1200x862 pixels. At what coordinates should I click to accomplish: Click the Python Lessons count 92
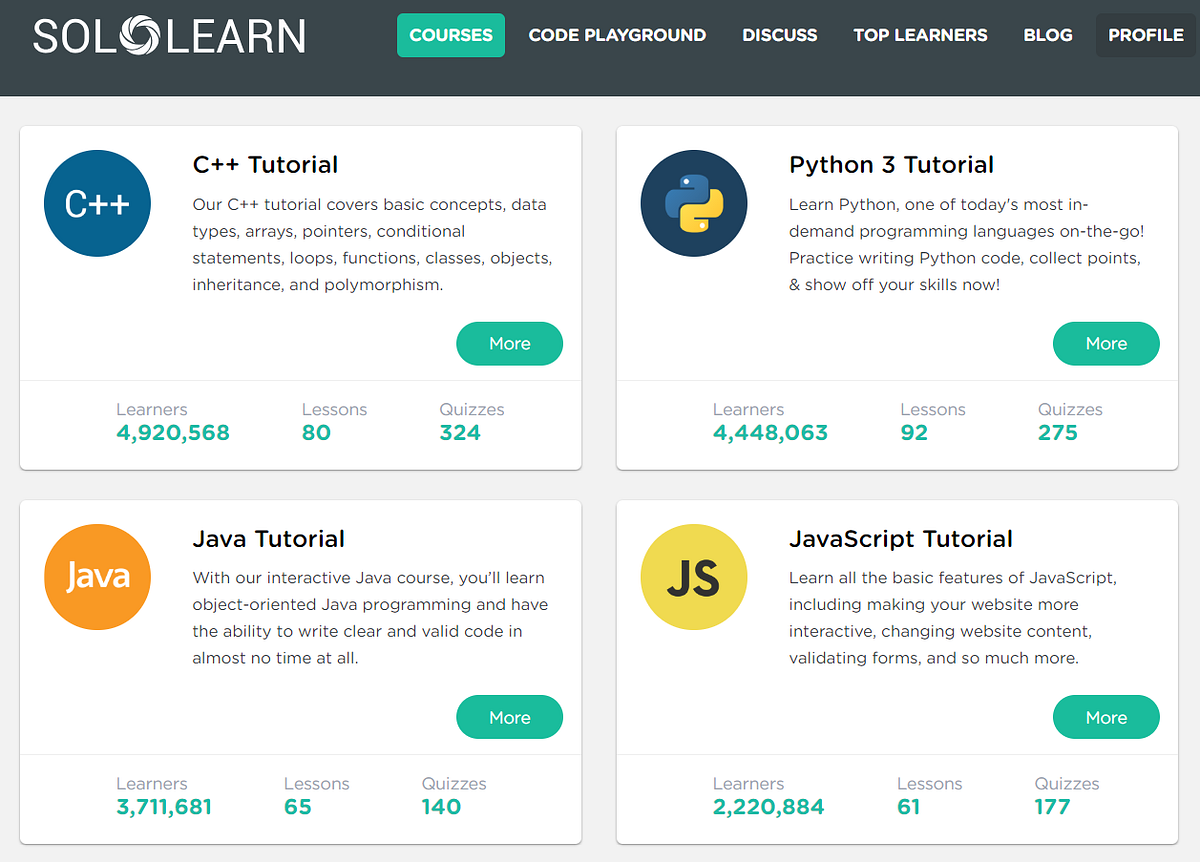point(914,432)
